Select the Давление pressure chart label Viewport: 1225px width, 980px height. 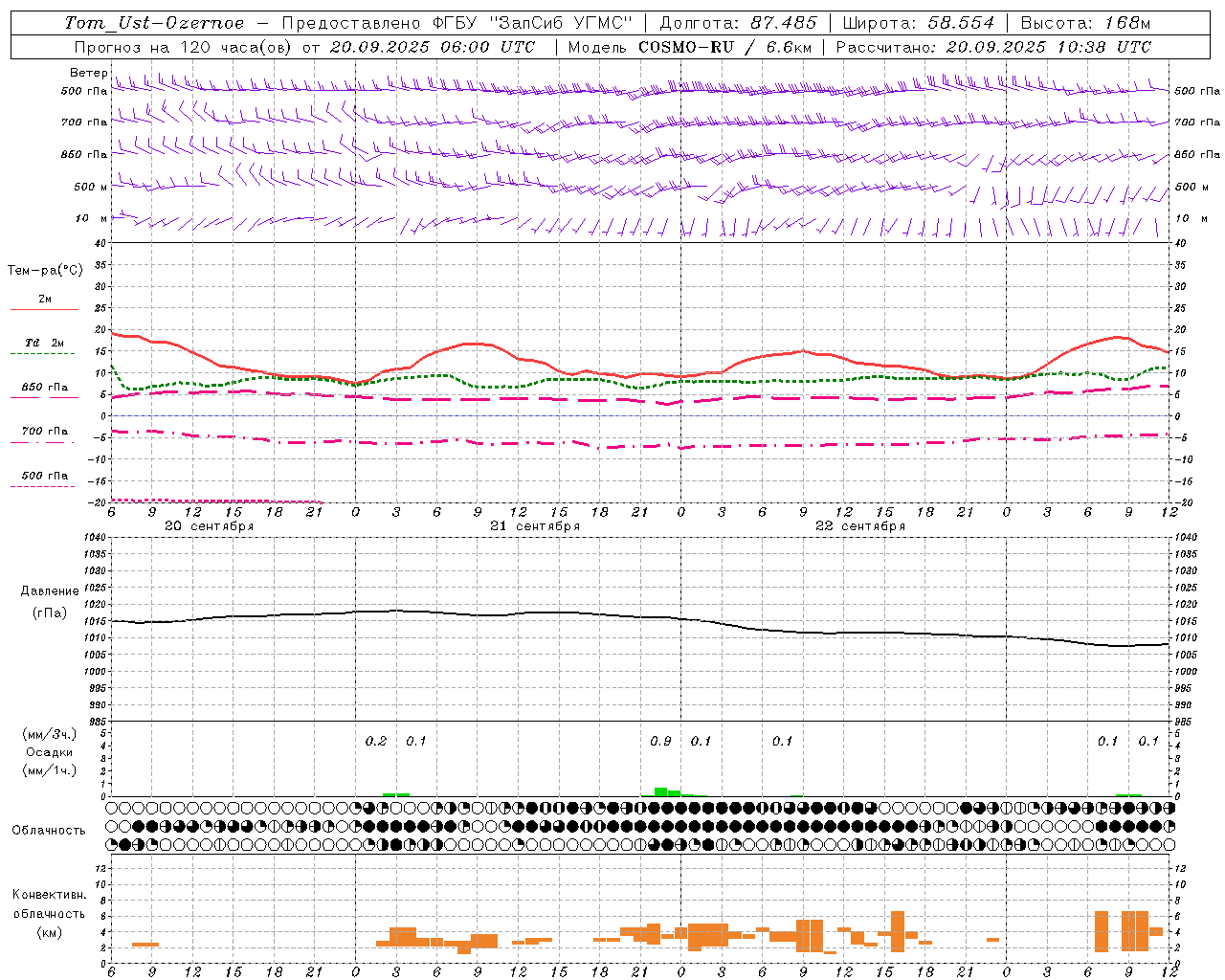pyautogui.click(x=50, y=591)
